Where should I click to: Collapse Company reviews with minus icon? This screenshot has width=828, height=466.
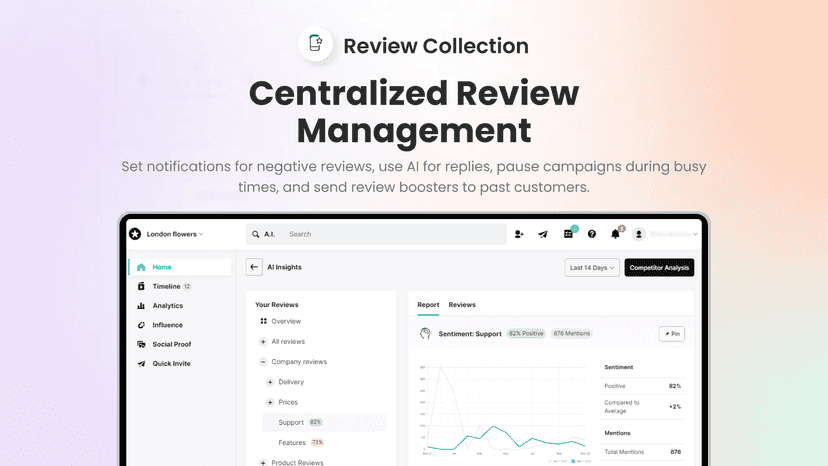pyautogui.click(x=263, y=362)
